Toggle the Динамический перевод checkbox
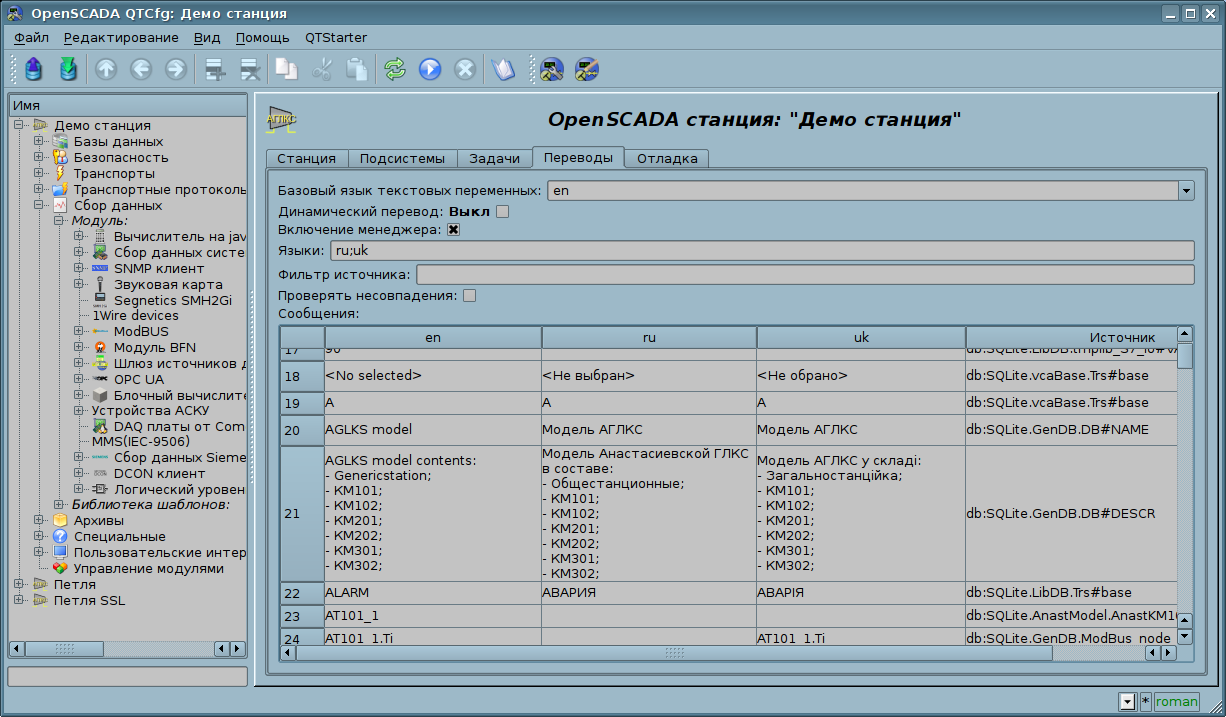 pyautogui.click(x=503, y=211)
